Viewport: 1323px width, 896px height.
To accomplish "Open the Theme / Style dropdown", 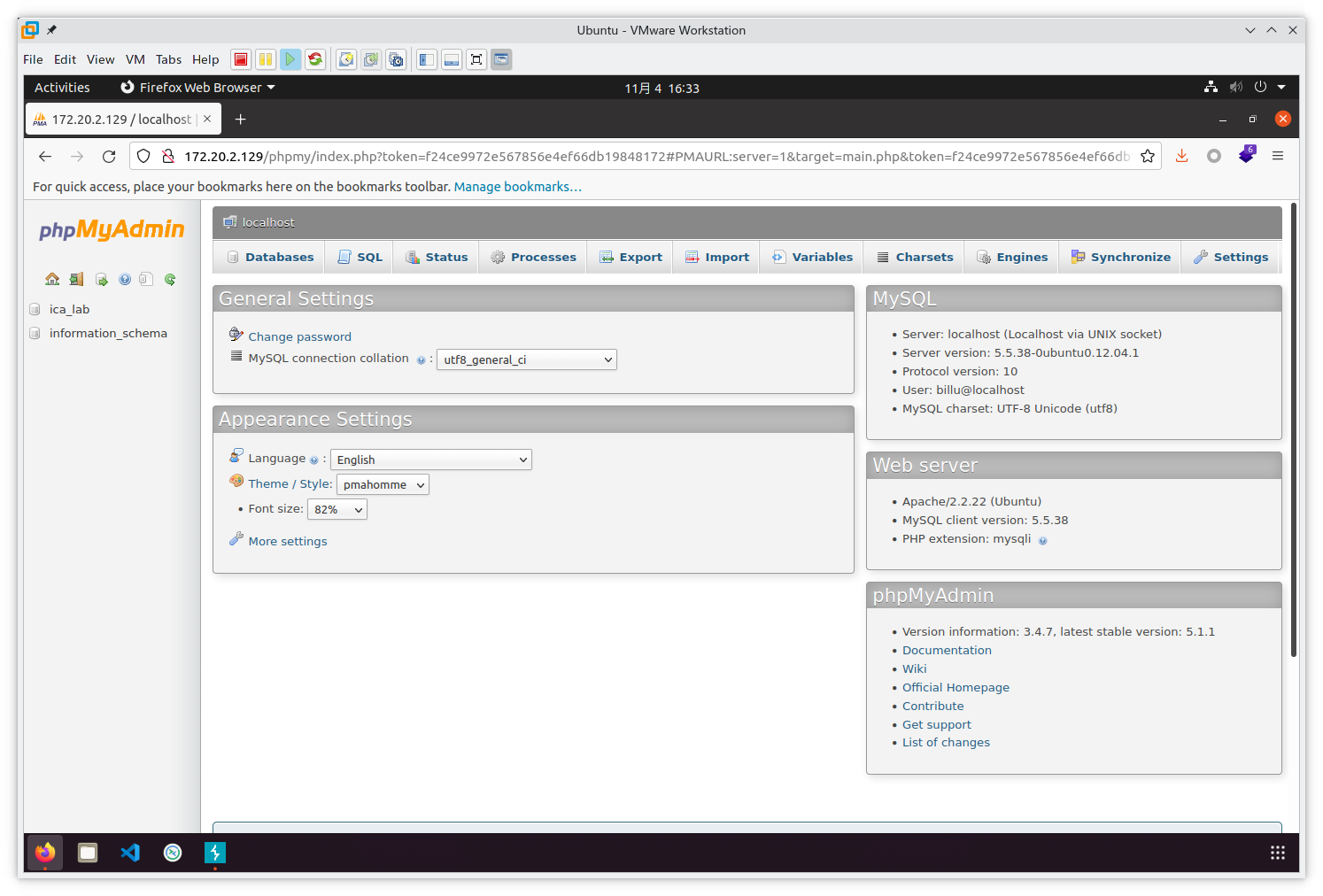I will [x=383, y=484].
